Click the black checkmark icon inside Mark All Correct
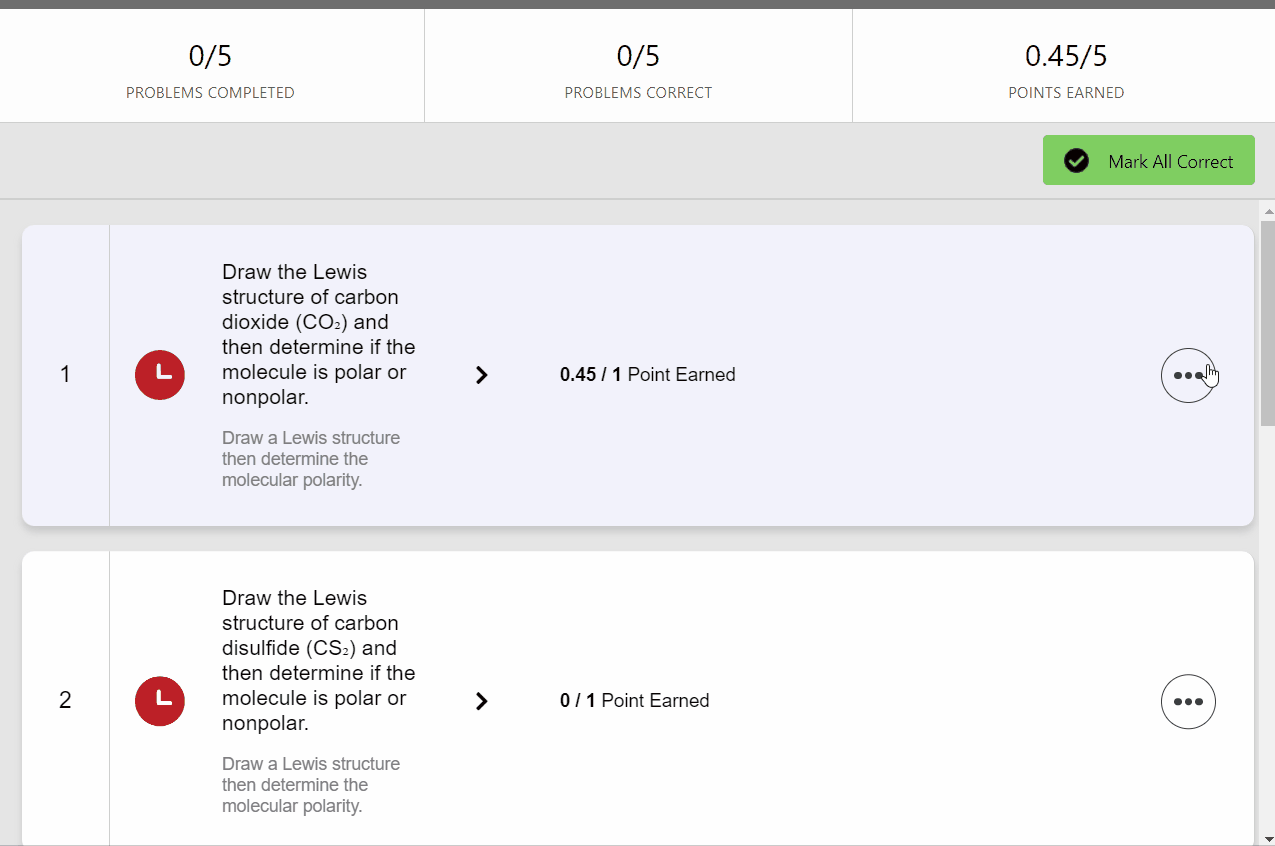This screenshot has height=846, width=1275. click(1076, 160)
